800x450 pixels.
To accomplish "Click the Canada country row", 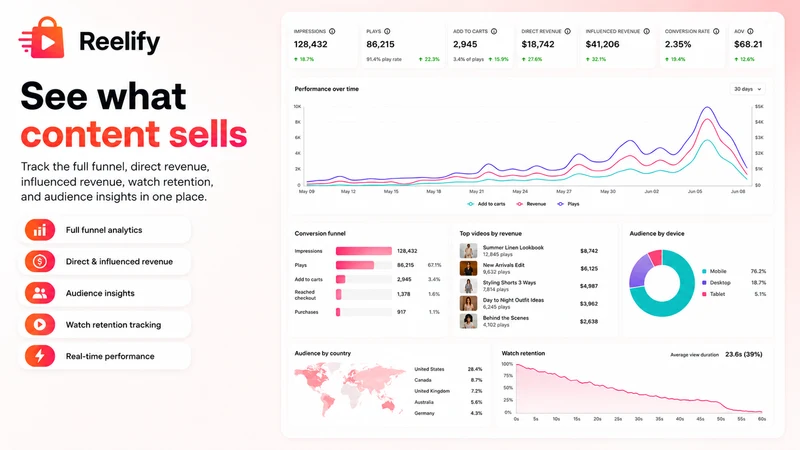I will tap(448, 380).
